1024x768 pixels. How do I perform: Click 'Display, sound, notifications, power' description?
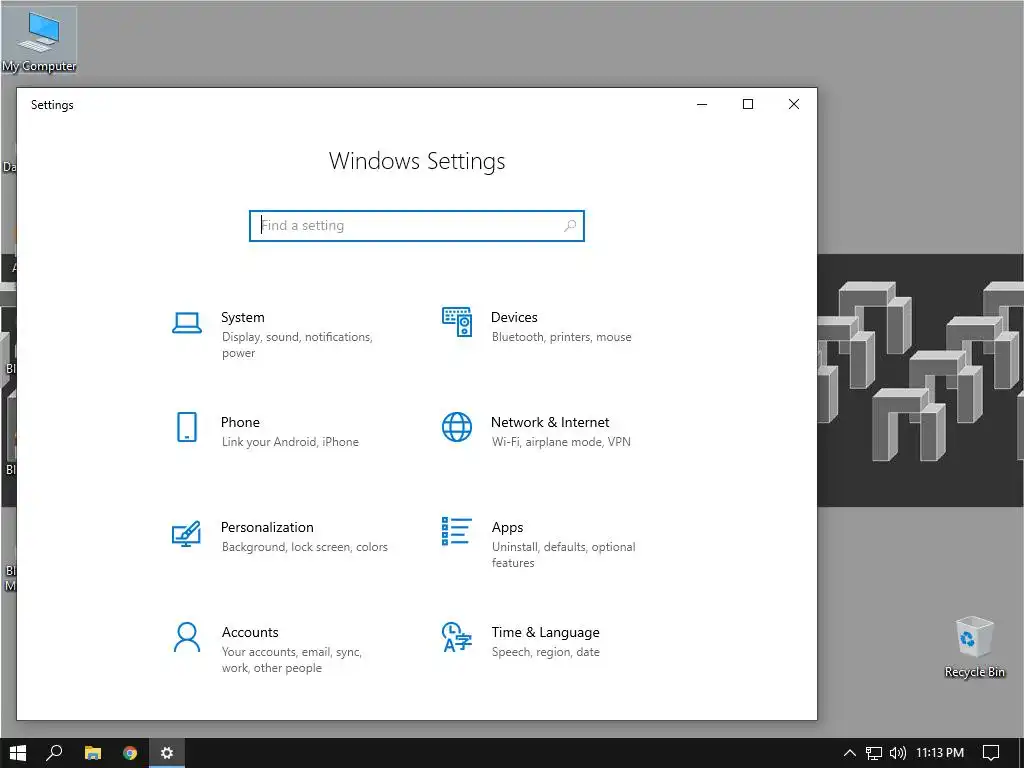(x=297, y=345)
